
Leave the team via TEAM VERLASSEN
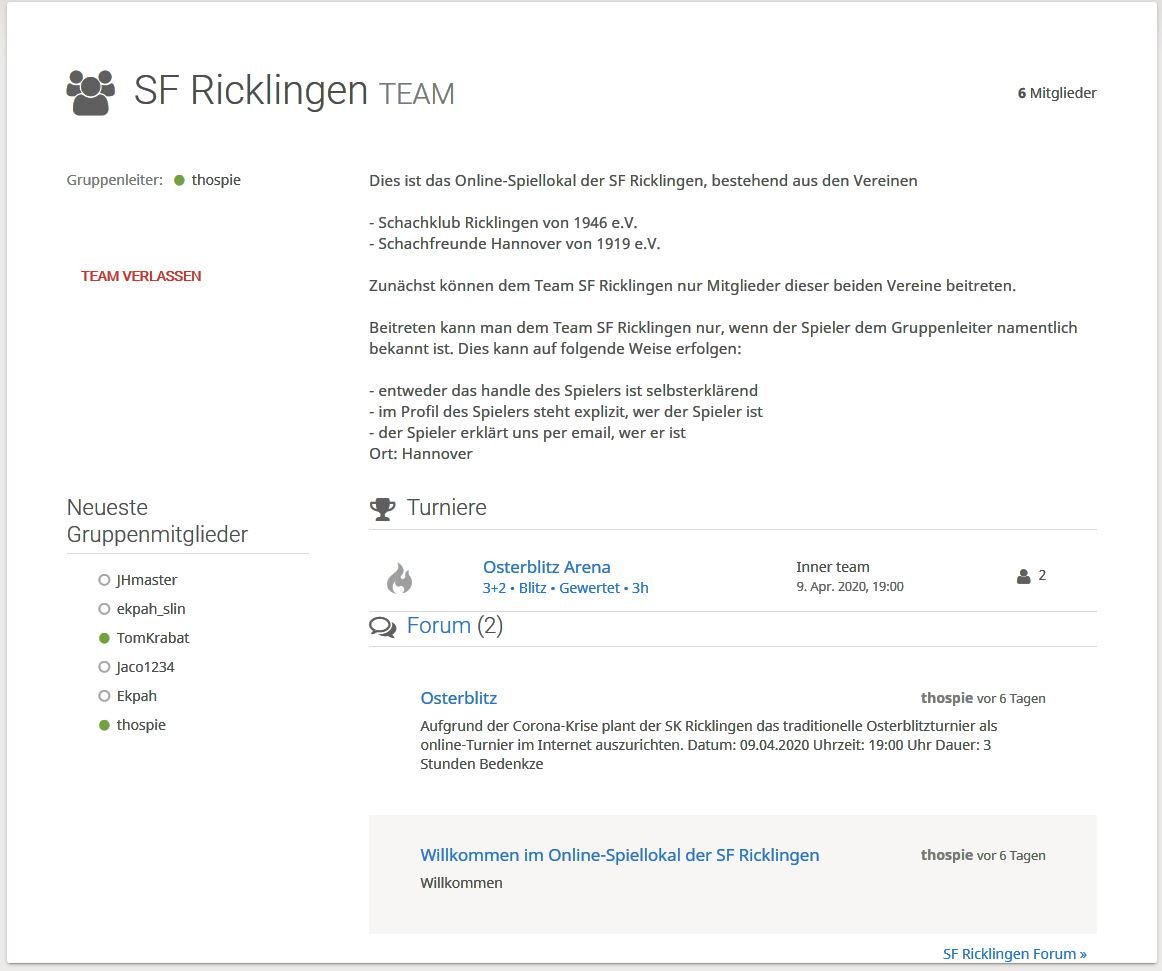(x=141, y=276)
